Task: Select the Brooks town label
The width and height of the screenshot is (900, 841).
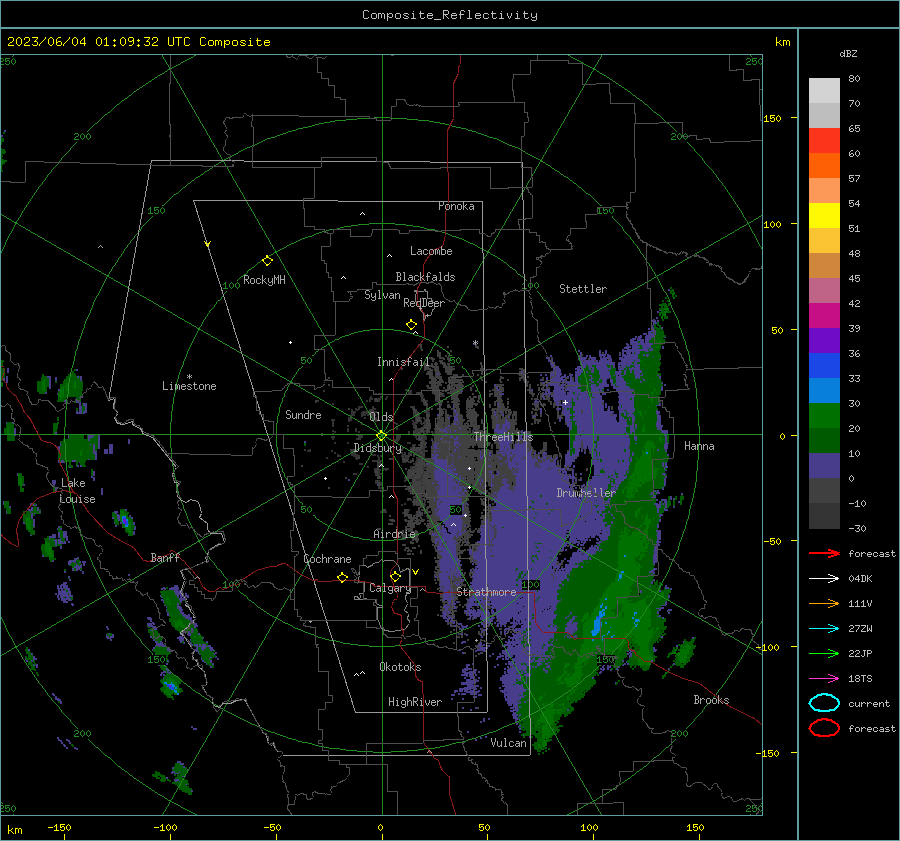Action: tap(711, 700)
